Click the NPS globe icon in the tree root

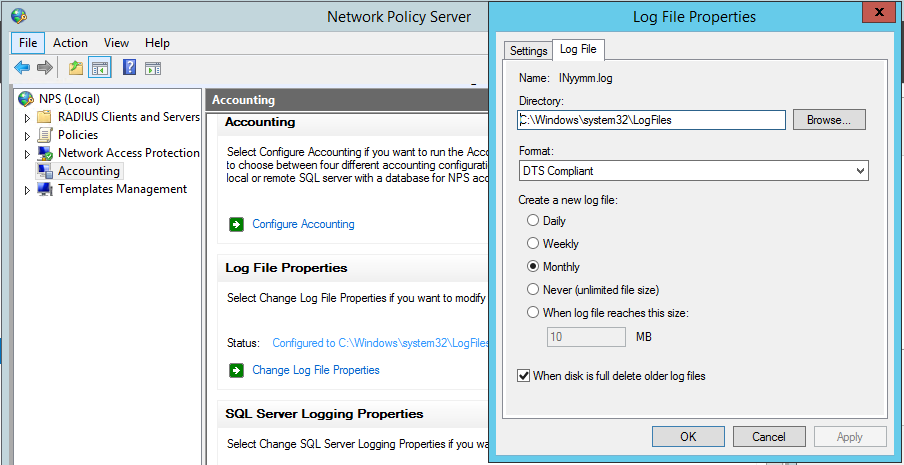[26, 99]
